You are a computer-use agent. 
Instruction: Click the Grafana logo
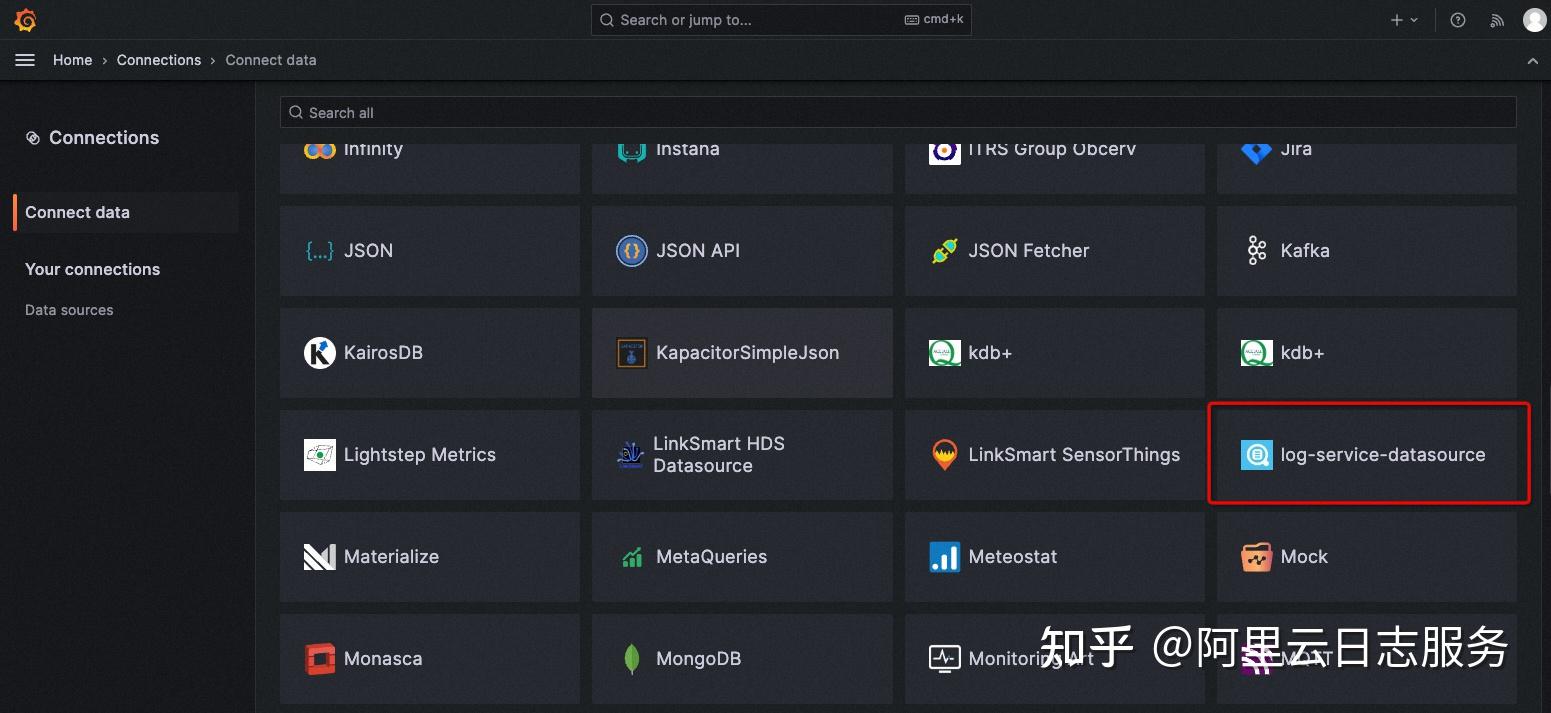25,19
